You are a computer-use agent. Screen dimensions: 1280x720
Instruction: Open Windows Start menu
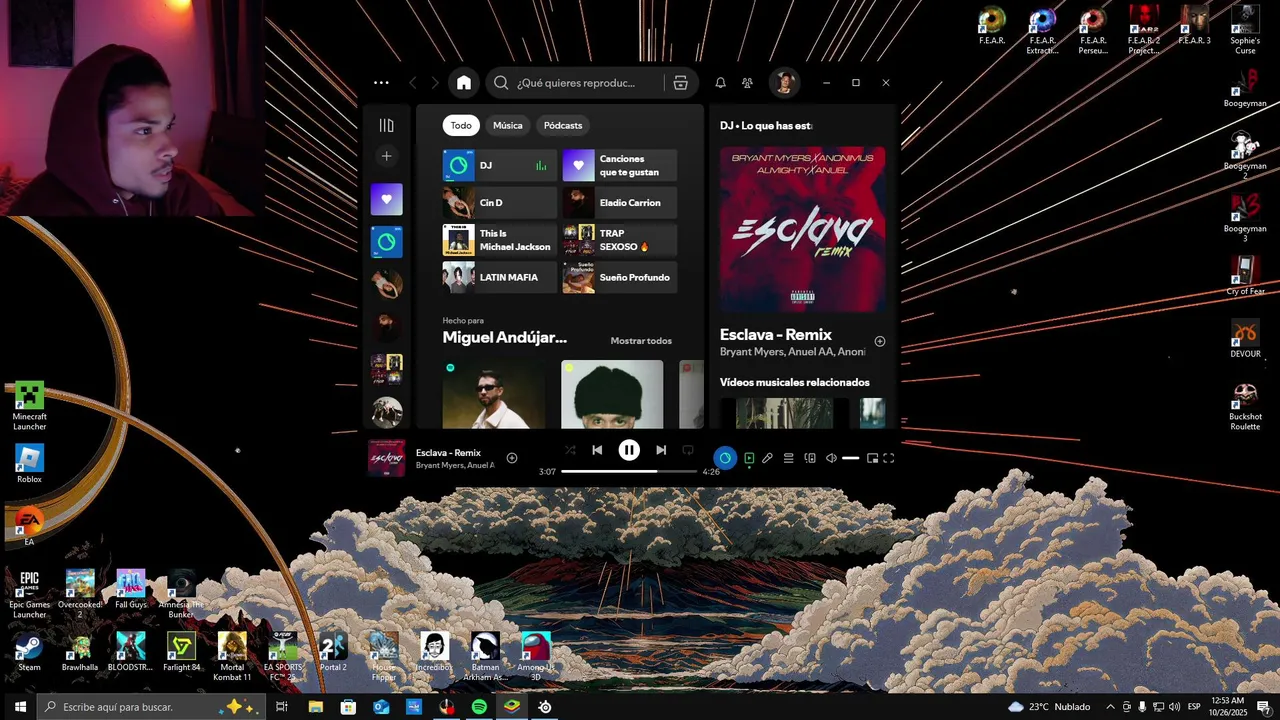click(19, 707)
